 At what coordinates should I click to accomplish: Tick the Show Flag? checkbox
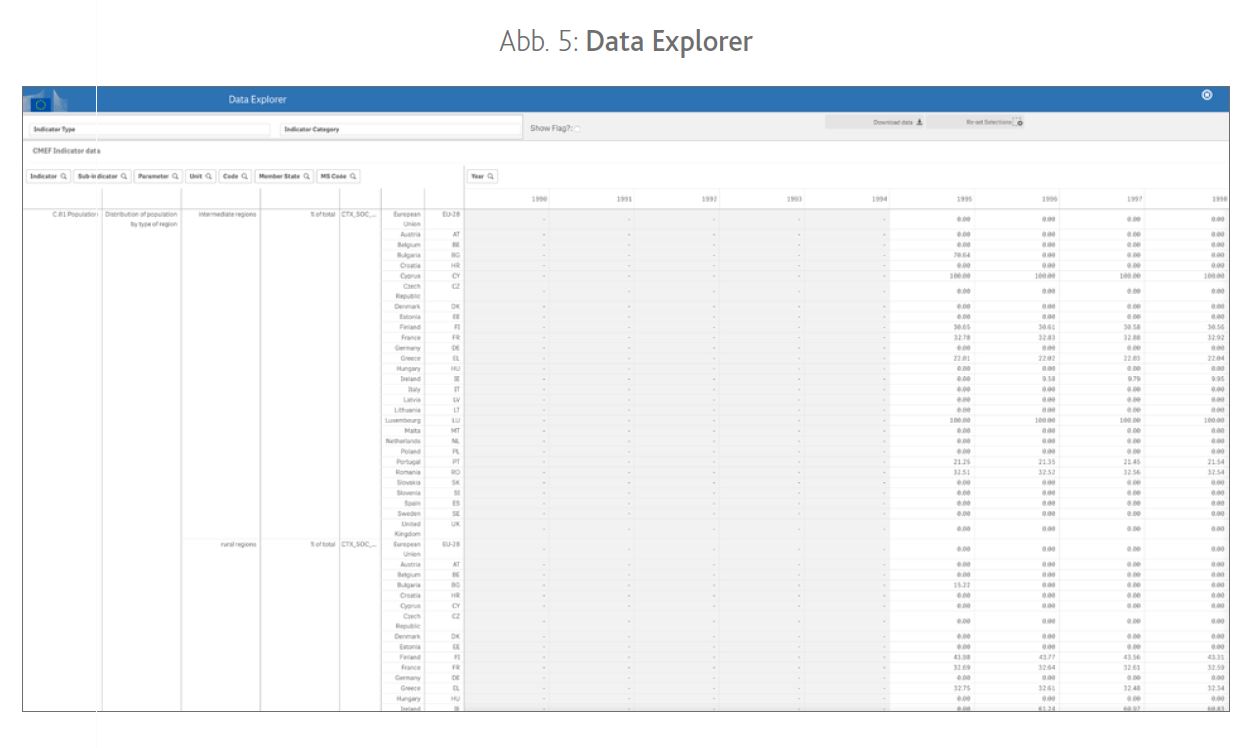coord(578,129)
